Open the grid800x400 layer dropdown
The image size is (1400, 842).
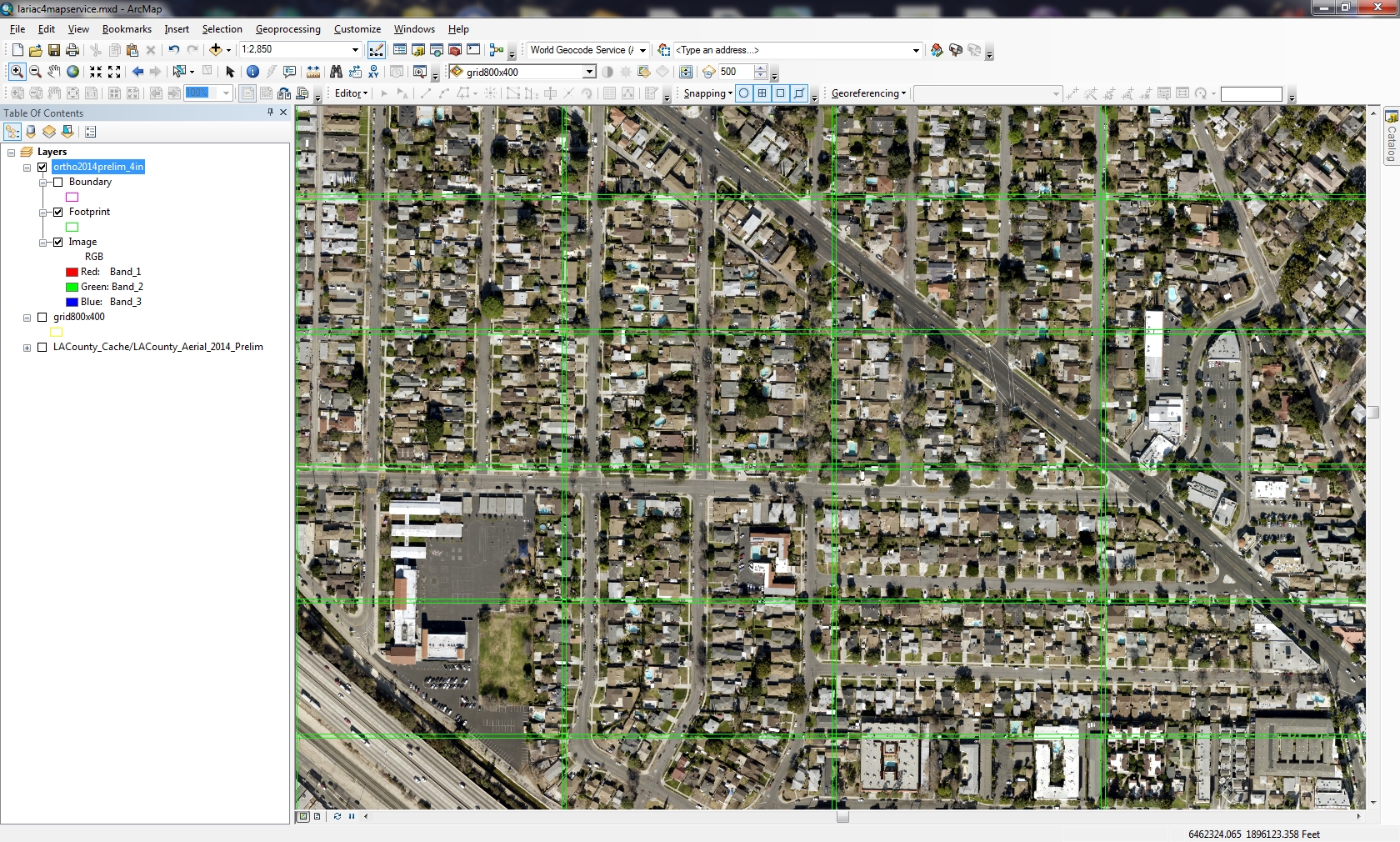[x=589, y=72]
